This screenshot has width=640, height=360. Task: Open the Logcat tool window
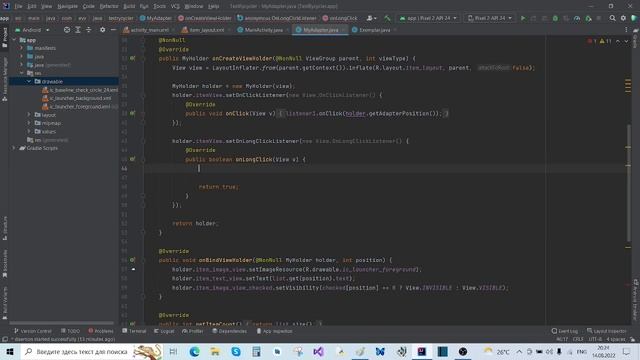pyautogui.click(x=164, y=331)
